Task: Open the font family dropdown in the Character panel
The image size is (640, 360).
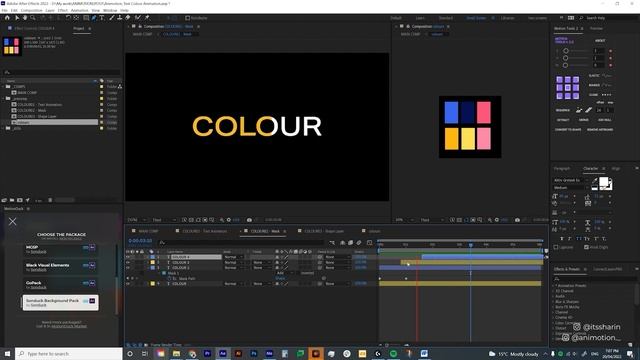Action: pos(570,180)
